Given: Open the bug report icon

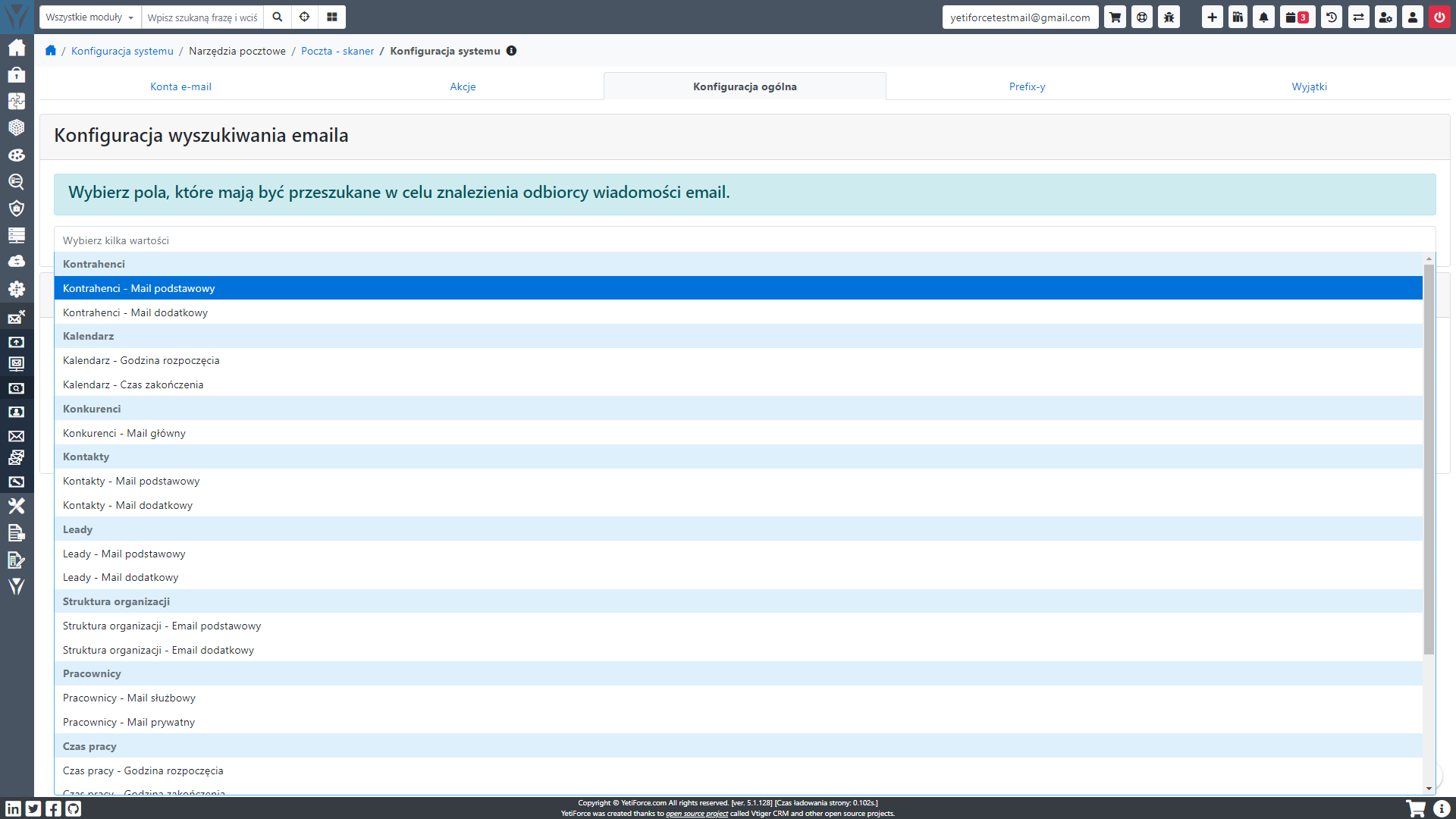Looking at the screenshot, I should pyautogui.click(x=1169, y=17).
